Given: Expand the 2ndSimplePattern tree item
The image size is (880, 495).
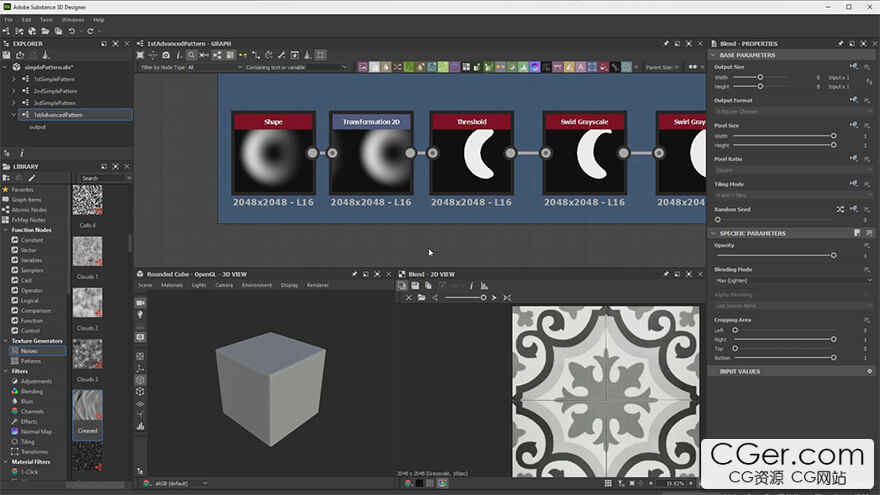Looking at the screenshot, I should click(x=14, y=91).
